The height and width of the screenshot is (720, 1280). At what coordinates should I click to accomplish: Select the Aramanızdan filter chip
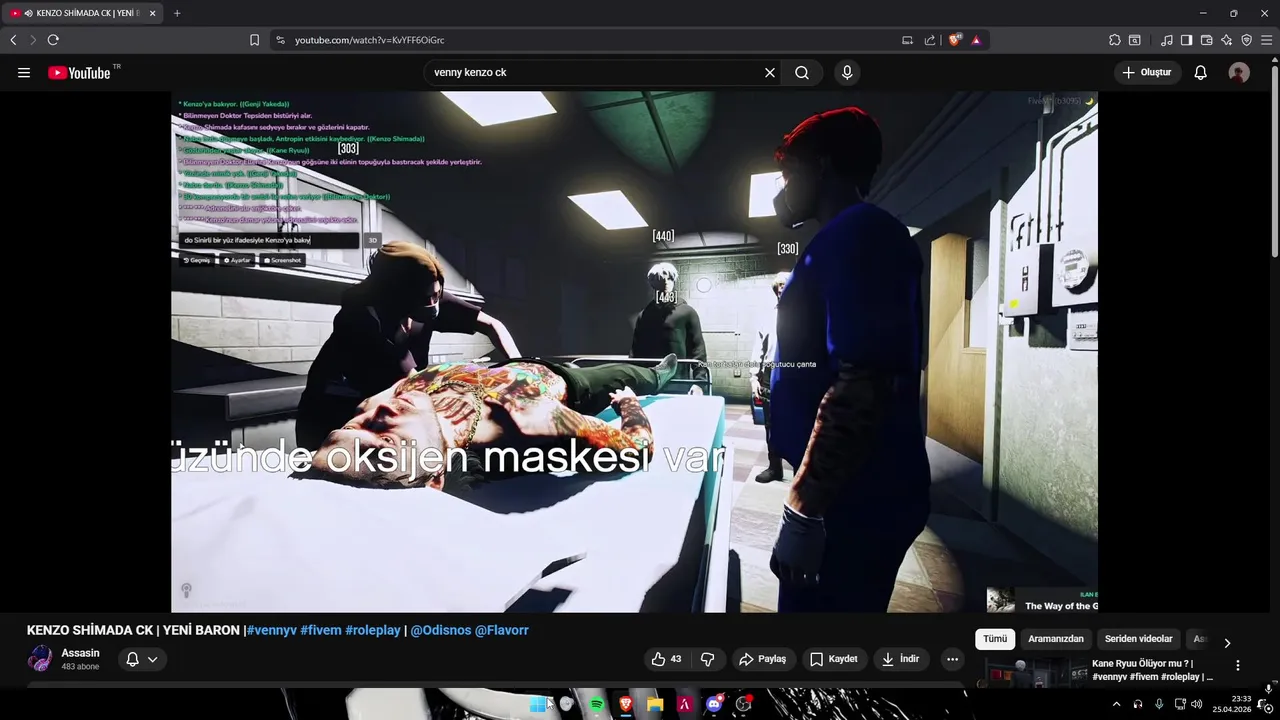click(1056, 639)
